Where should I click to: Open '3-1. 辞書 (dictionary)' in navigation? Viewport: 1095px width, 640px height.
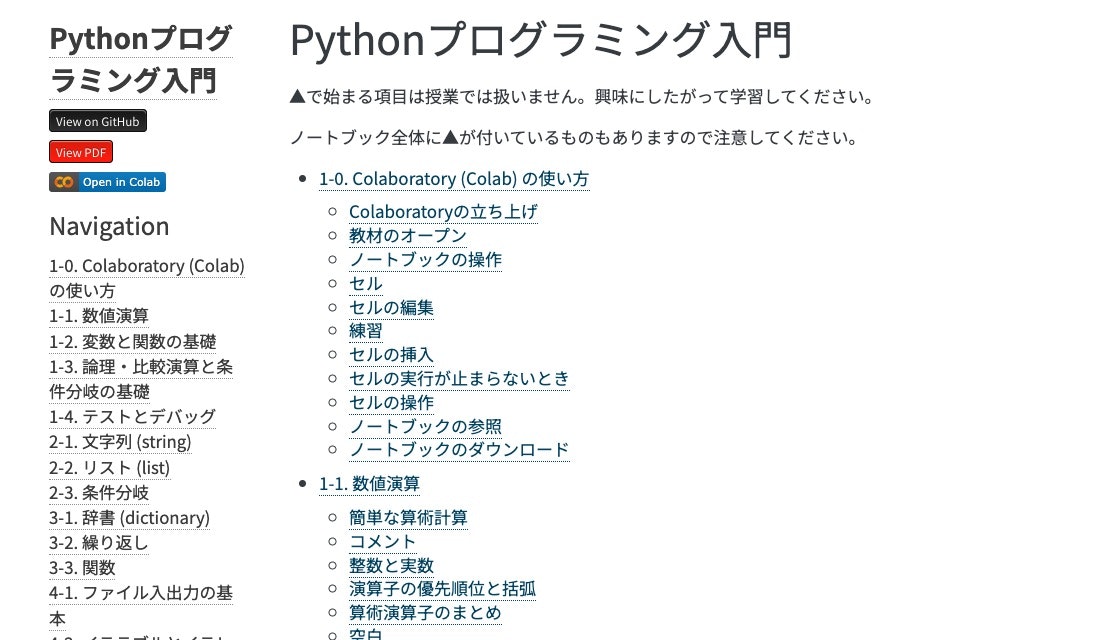pos(129,517)
